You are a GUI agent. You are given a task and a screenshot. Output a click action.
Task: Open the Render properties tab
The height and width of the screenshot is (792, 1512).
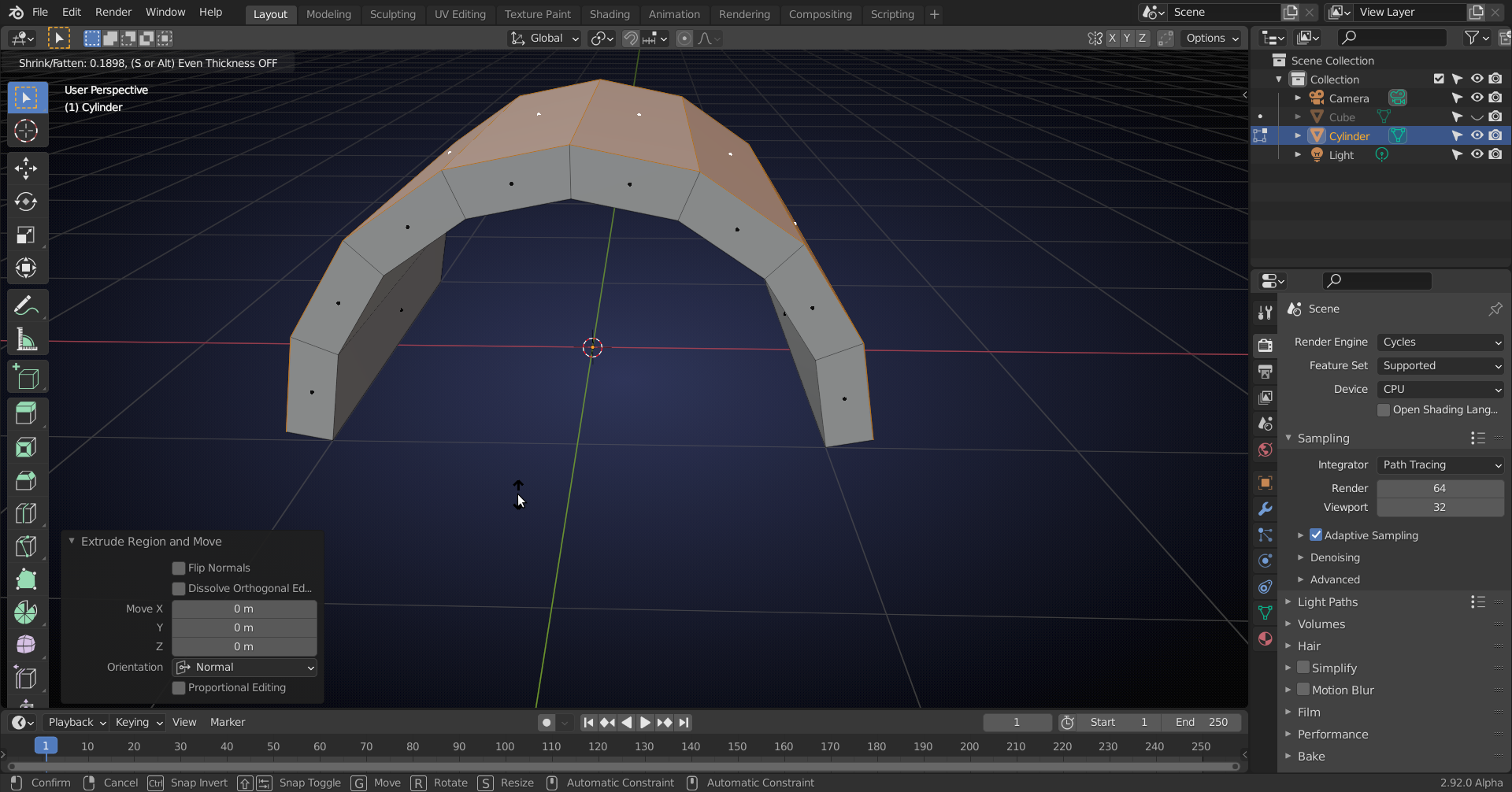tap(1266, 345)
